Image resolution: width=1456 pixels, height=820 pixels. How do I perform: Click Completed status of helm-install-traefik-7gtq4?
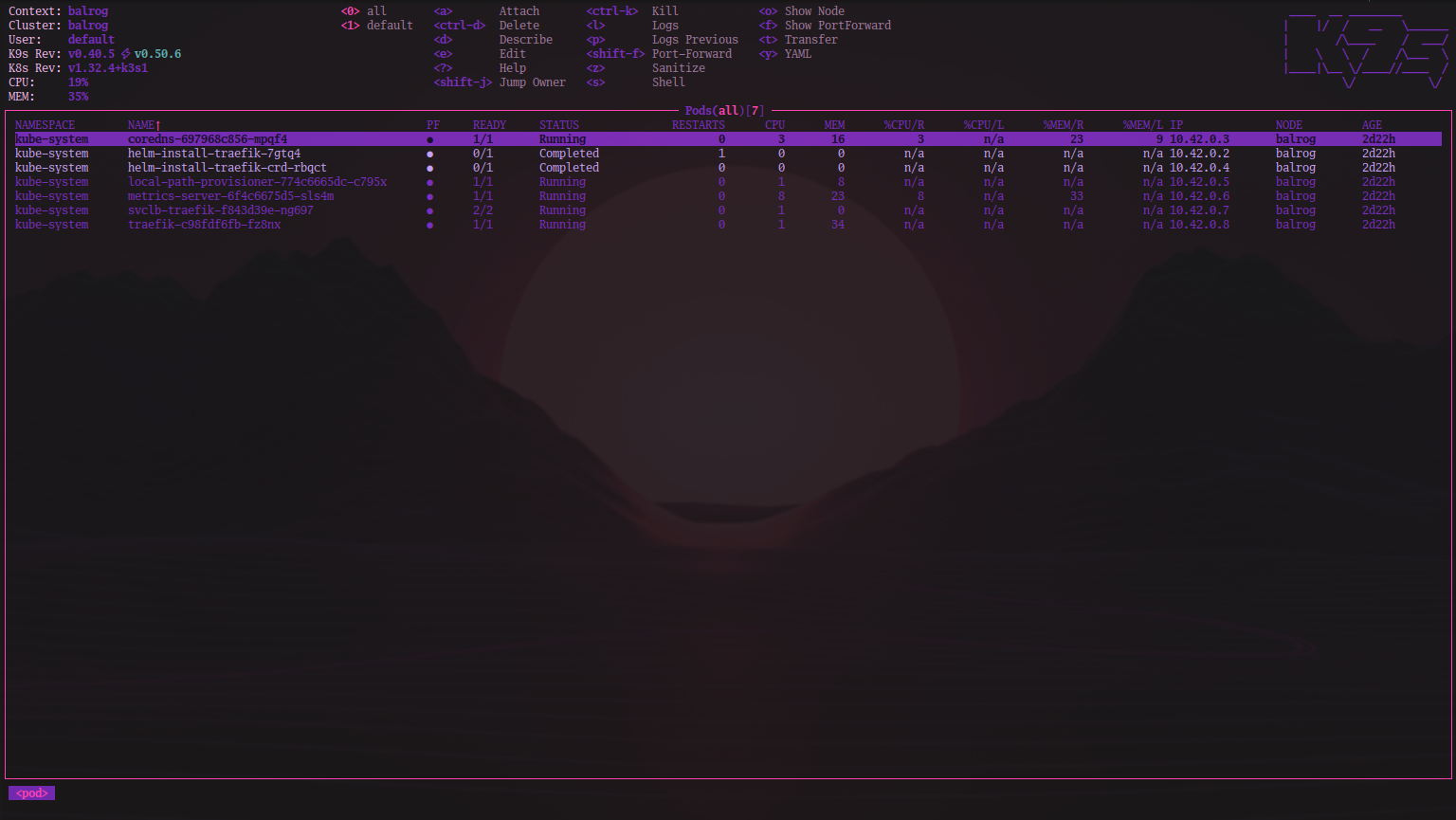pyautogui.click(x=570, y=154)
